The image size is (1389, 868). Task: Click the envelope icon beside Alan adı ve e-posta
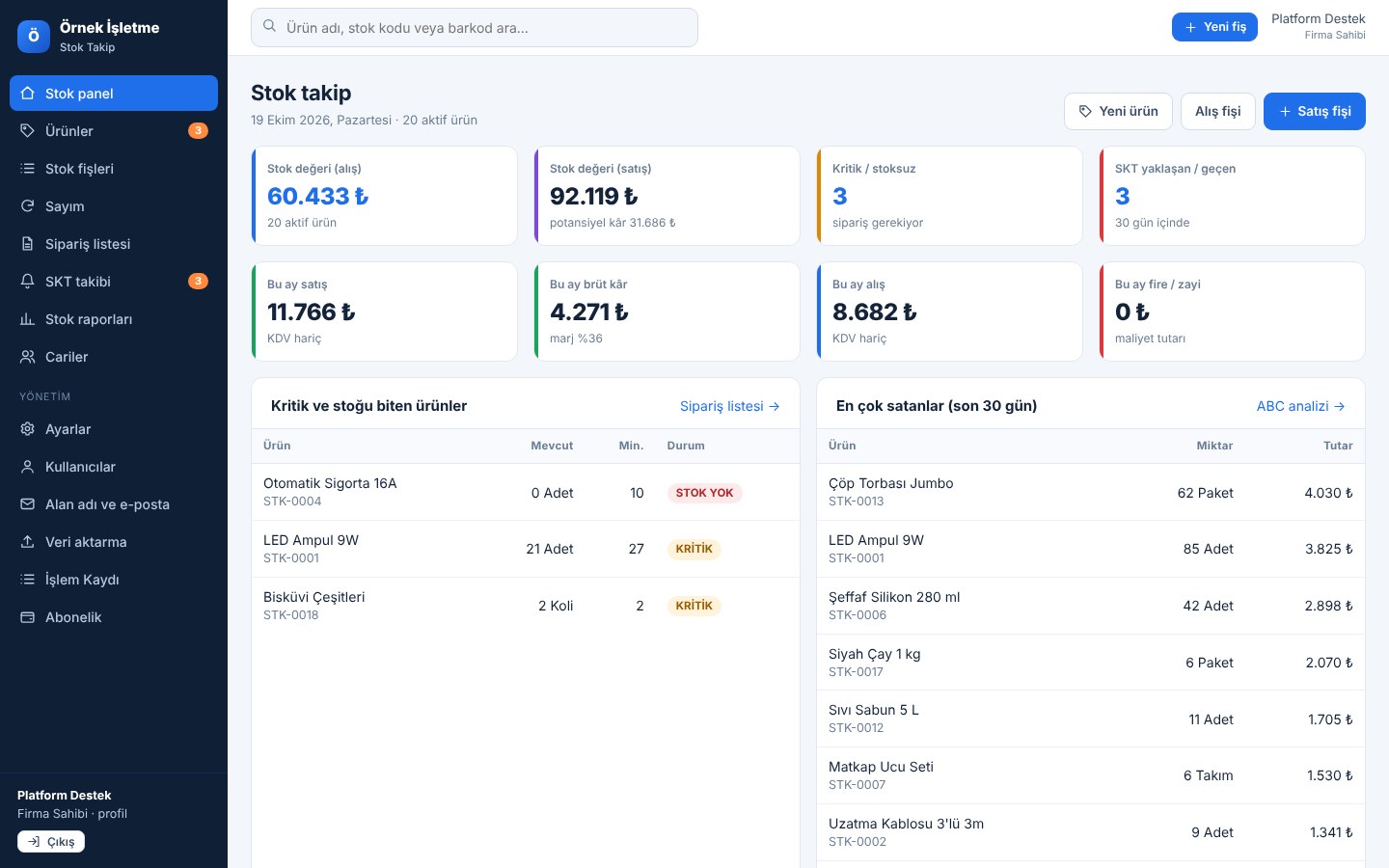coord(28,504)
